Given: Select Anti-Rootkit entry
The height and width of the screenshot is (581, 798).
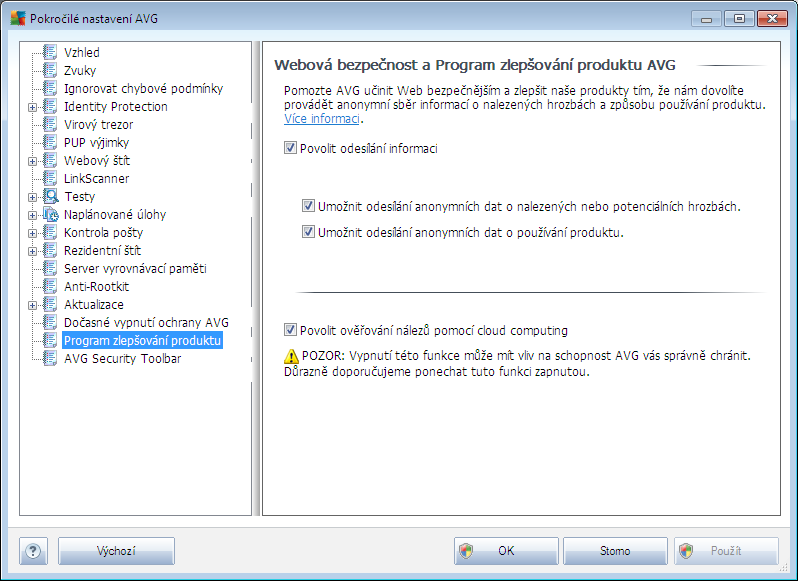Looking at the screenshot, I should click(97, 286).
